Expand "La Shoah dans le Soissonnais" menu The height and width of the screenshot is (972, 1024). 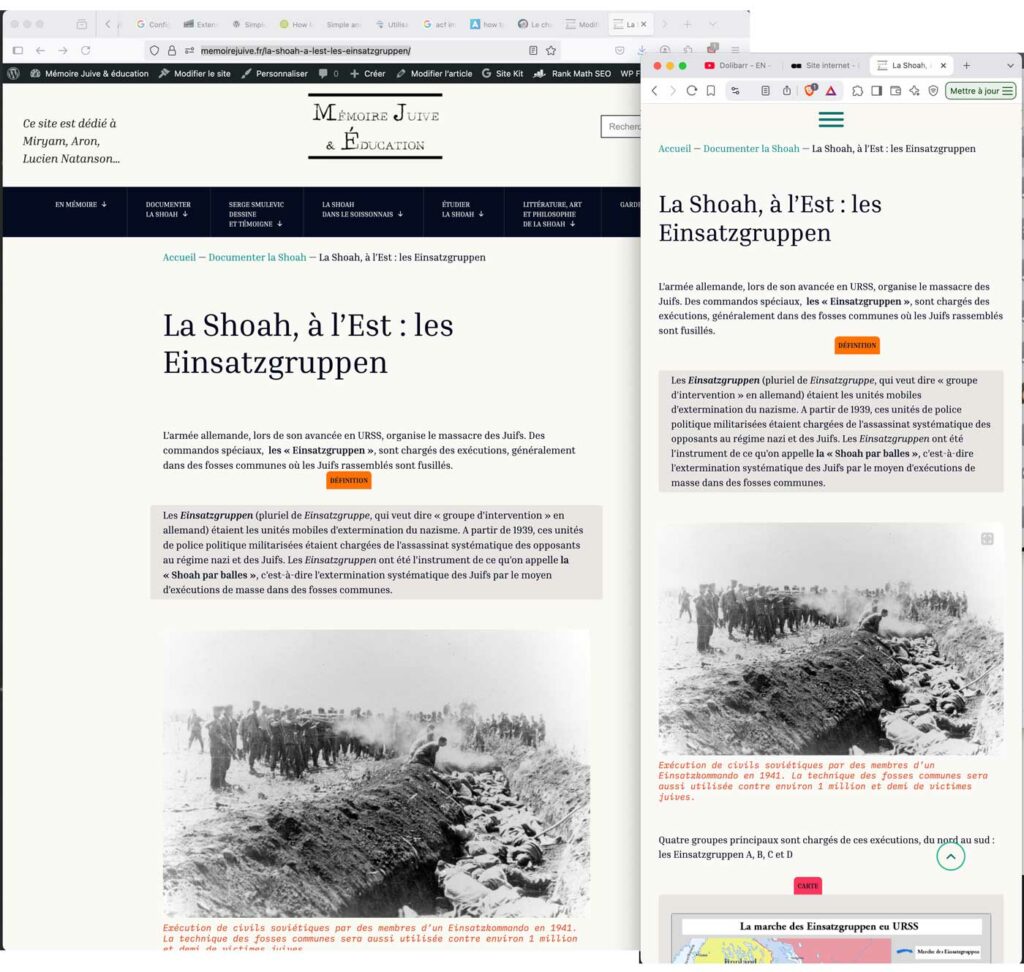click(362, 209)
